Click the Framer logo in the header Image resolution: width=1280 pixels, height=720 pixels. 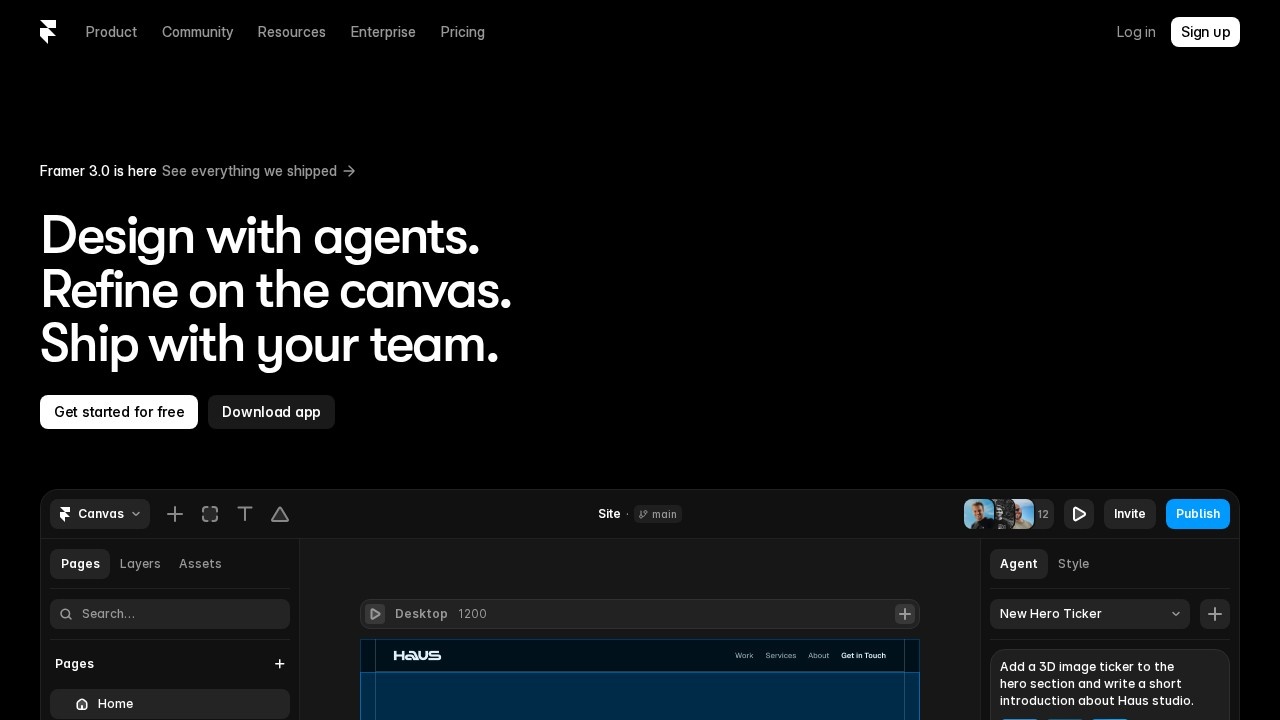48,32
